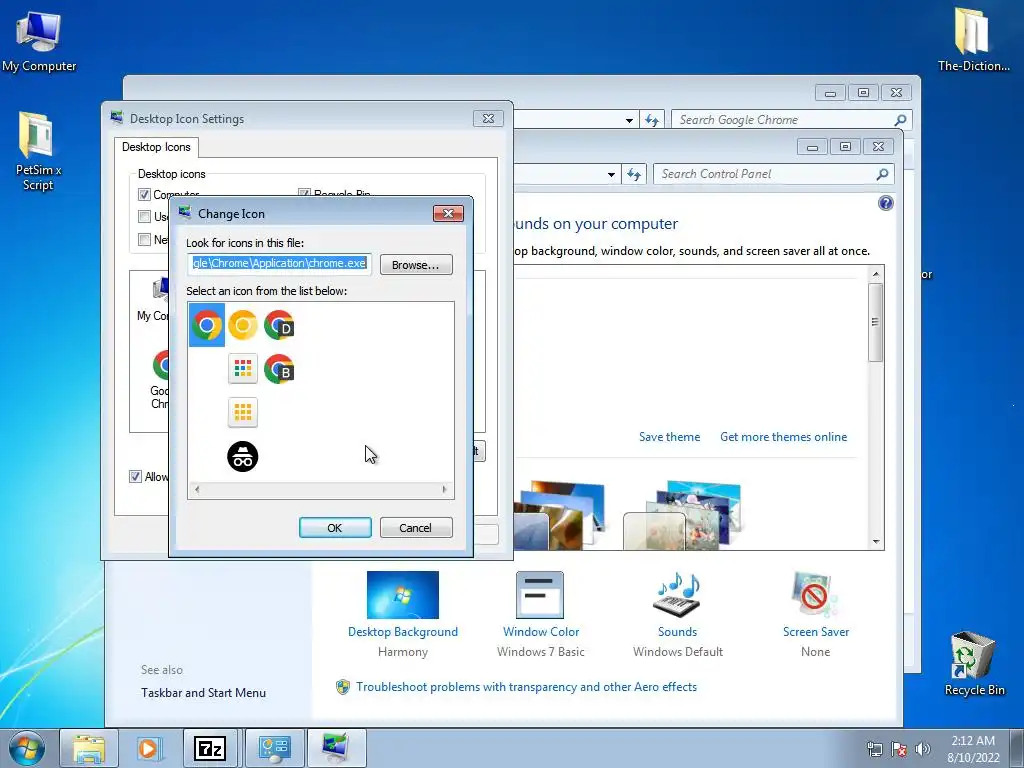This screenshot has width=1024, height=768.
Task: Switch to Personalization taskbar button
Action: pyautogui.click(x=336, y=748)
